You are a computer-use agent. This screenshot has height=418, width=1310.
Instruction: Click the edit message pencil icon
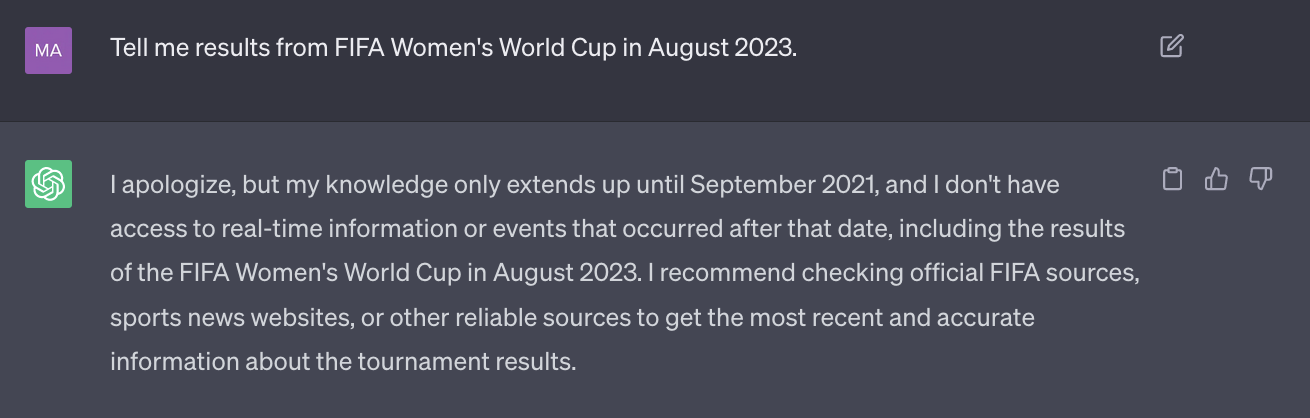[1172, 46]
